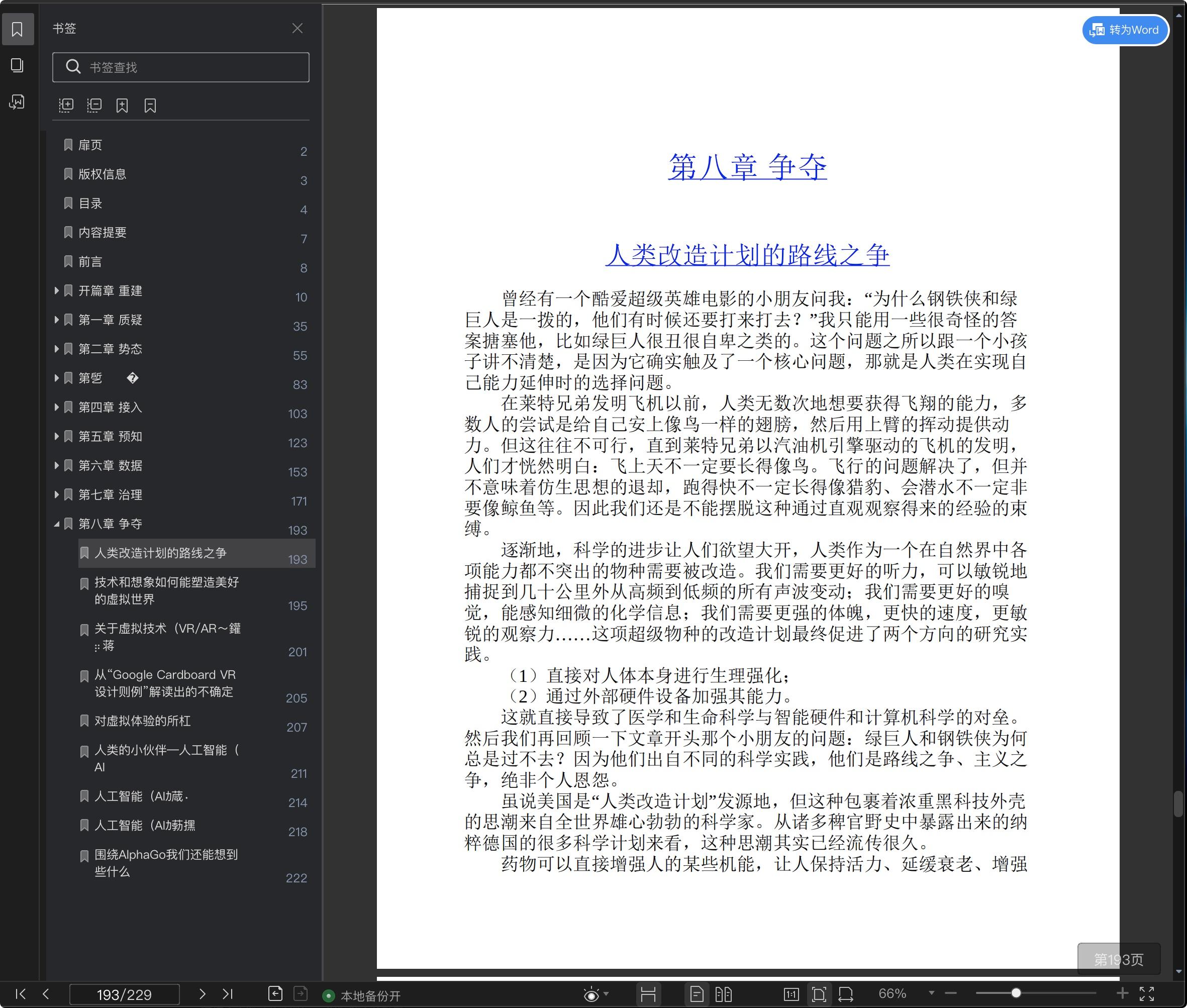The height and width of the screenshot is (1008, 1187).
Task: Go to previous page arrow
Action: click(46, 994)
